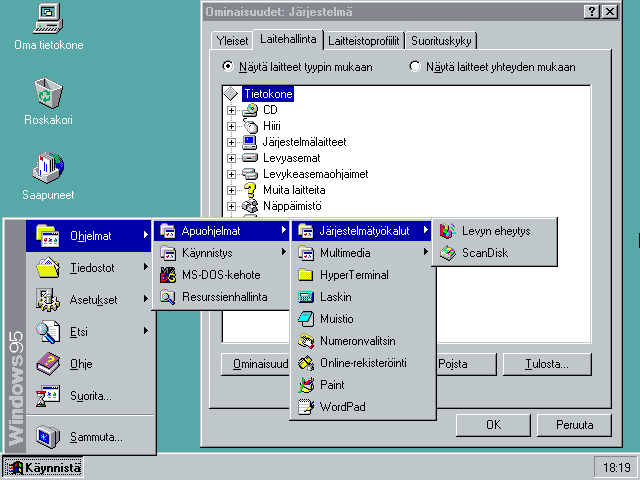Expand the Näppäimistö tree node
Image resolution: width=640 pixels, height=480 pixels.
[231, 206]
